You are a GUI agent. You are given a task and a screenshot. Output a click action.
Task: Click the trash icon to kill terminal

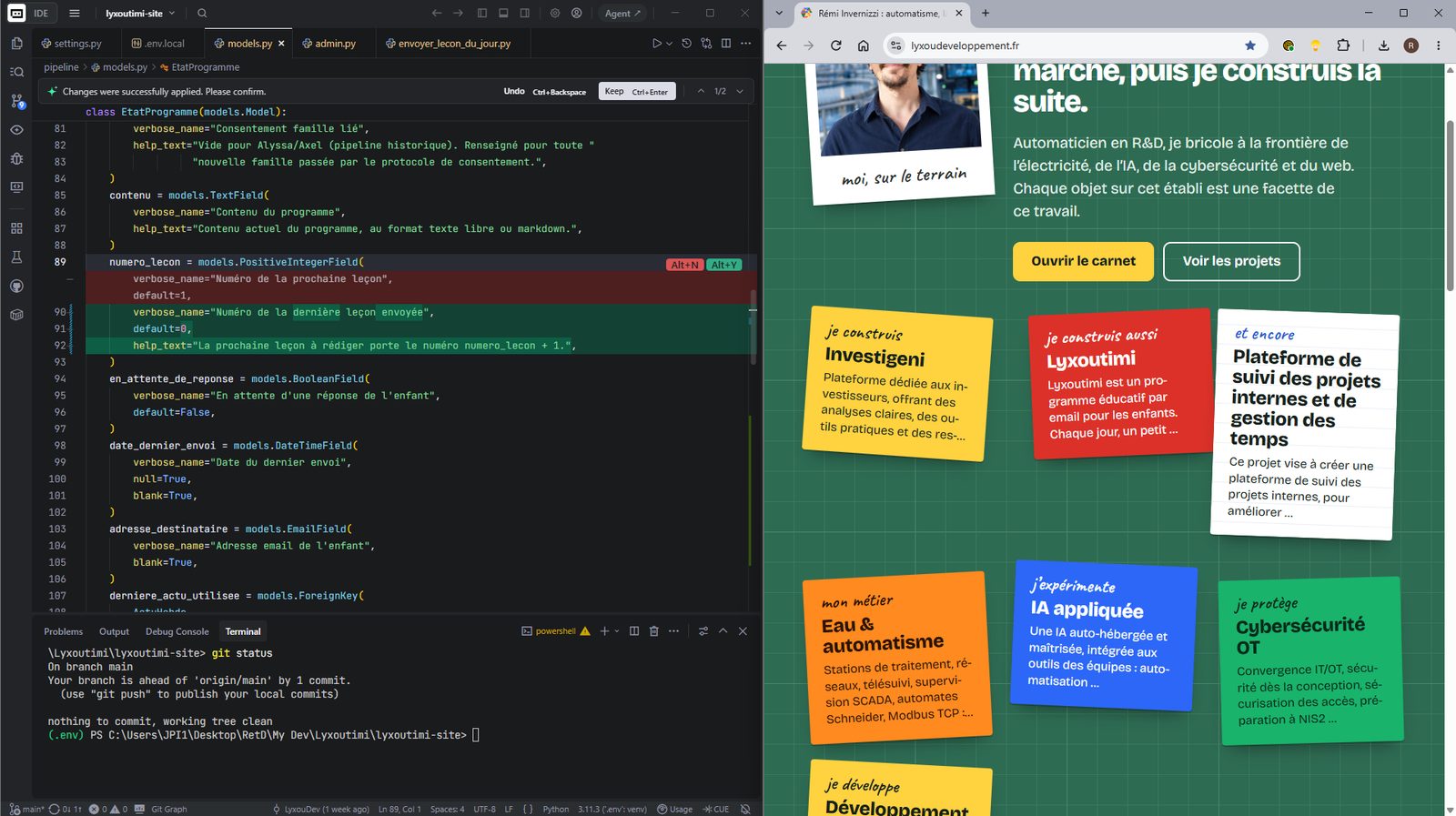(653, 631)
